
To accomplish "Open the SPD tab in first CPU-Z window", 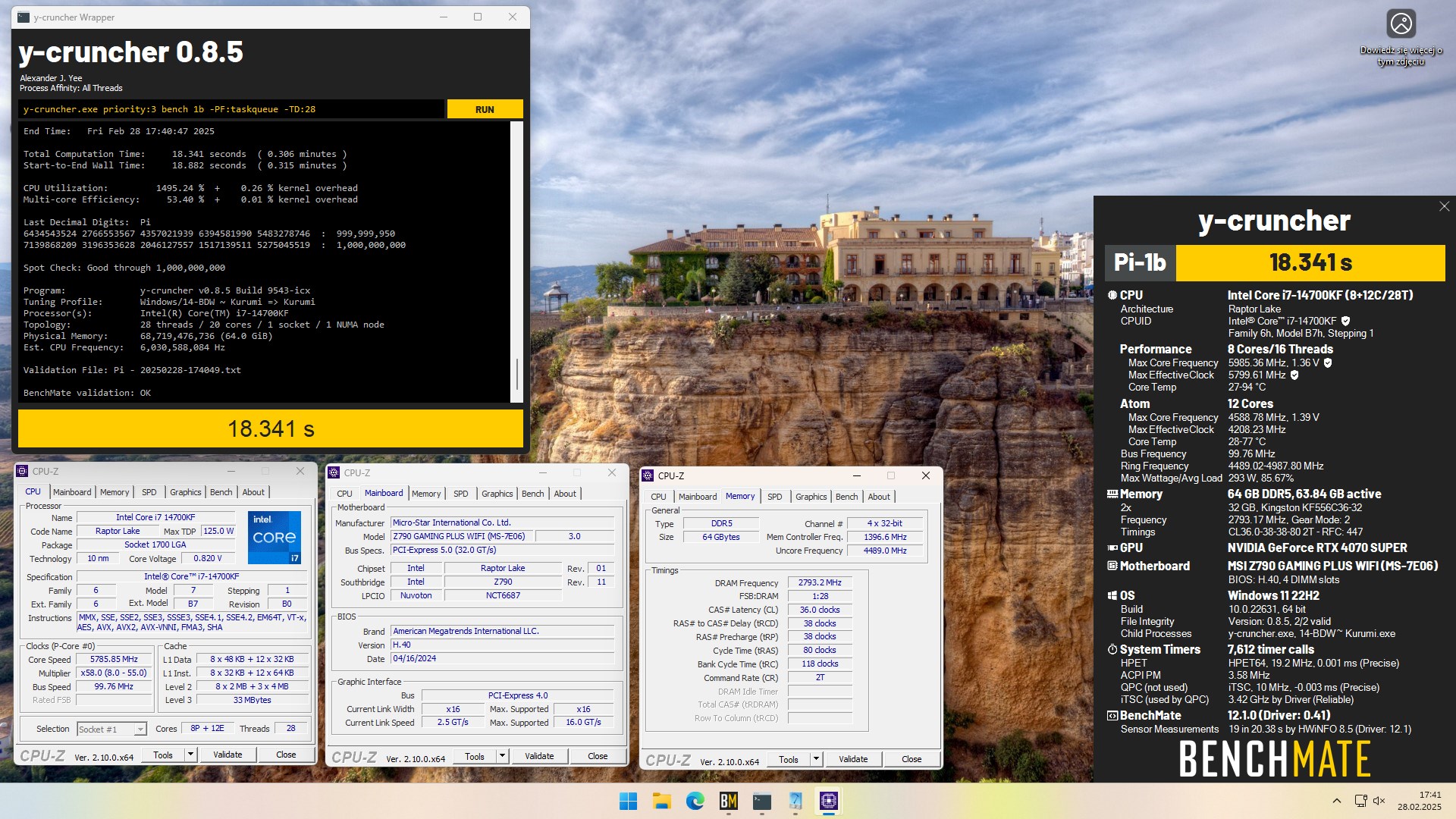I will [149, 492].
